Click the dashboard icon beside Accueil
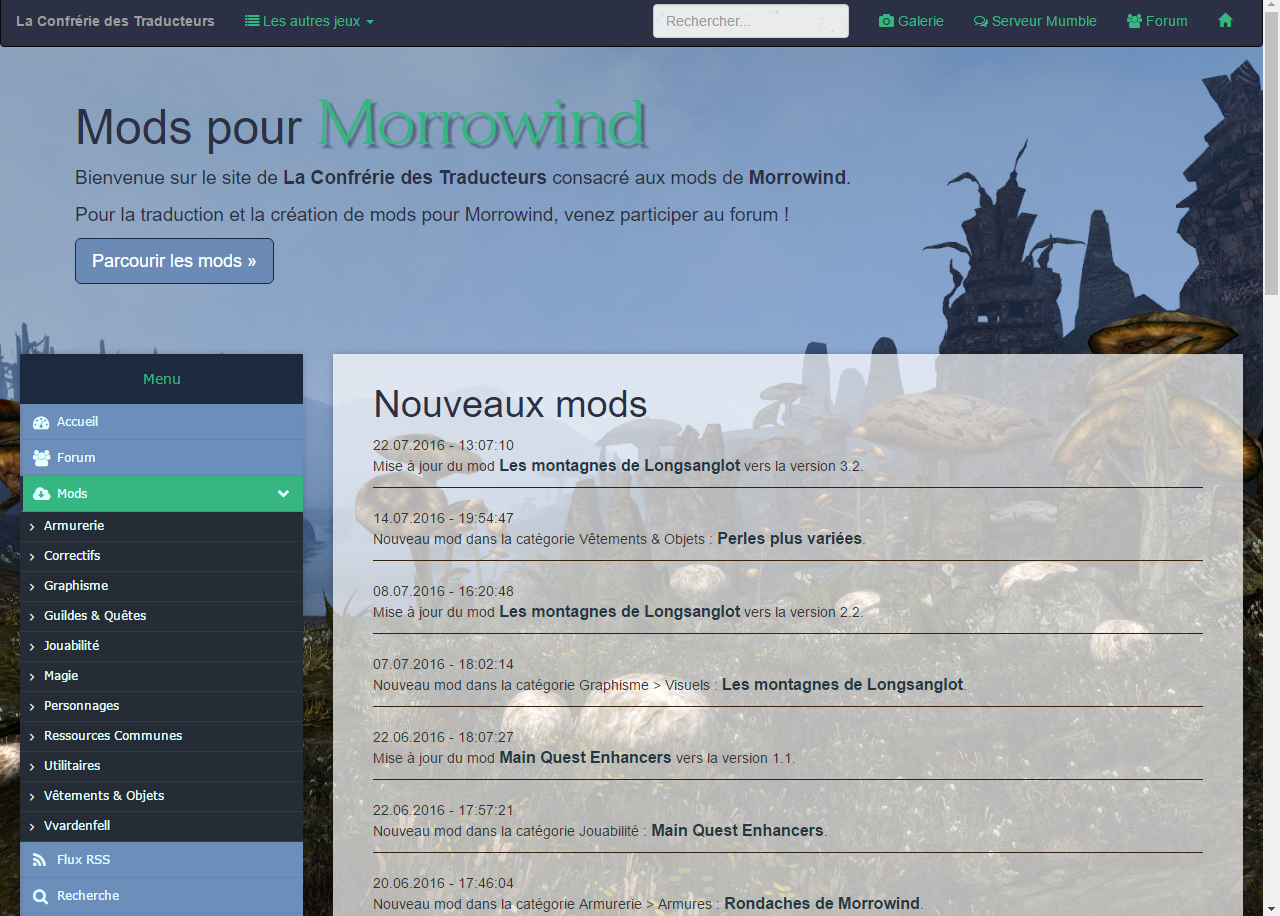This screenshot has width=1280, height=916. click(x=41, y=422)
